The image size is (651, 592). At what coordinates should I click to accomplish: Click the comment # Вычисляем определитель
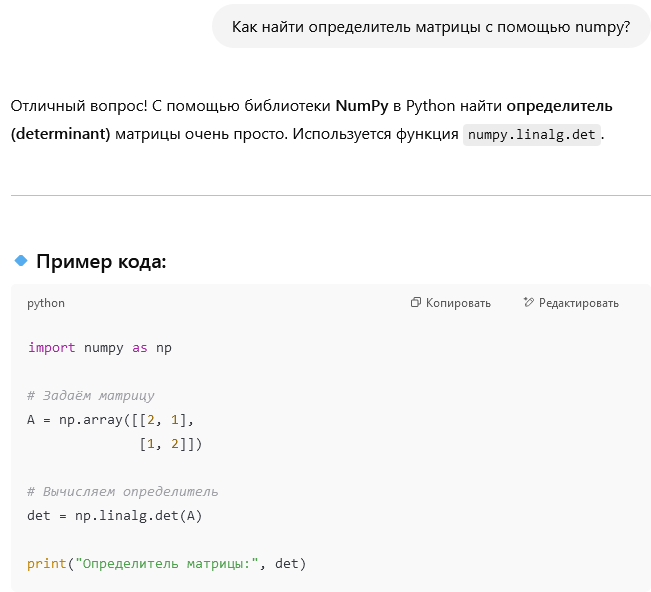(122, 491)
